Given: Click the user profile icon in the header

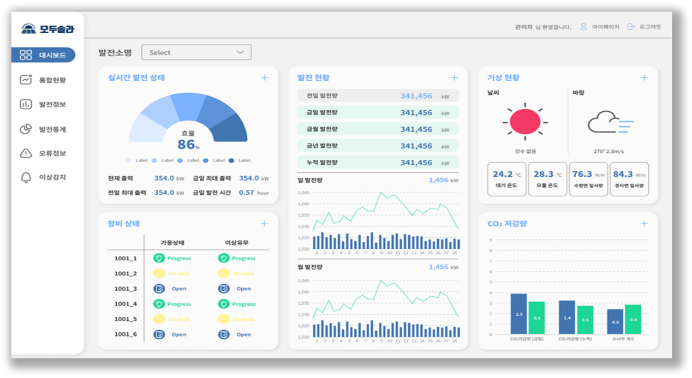Looking at the screenshot, I should pyautogui.click(x=583, y=27).
